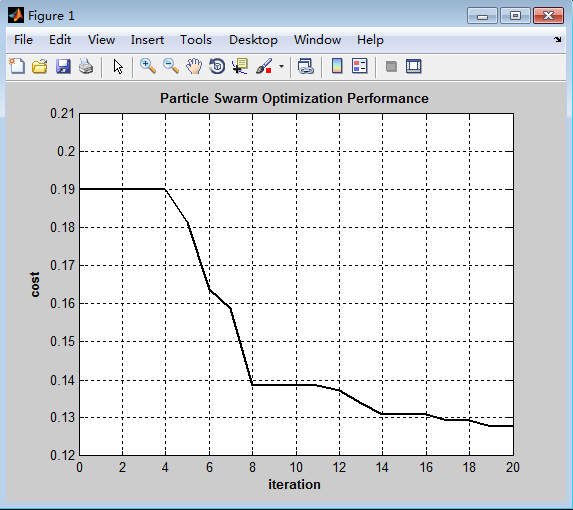Image resolution: width=573 pixels, height=510 pixels.
Task: Activate the Zoom In magnifier tool
Action: click(x=148, y=66)
